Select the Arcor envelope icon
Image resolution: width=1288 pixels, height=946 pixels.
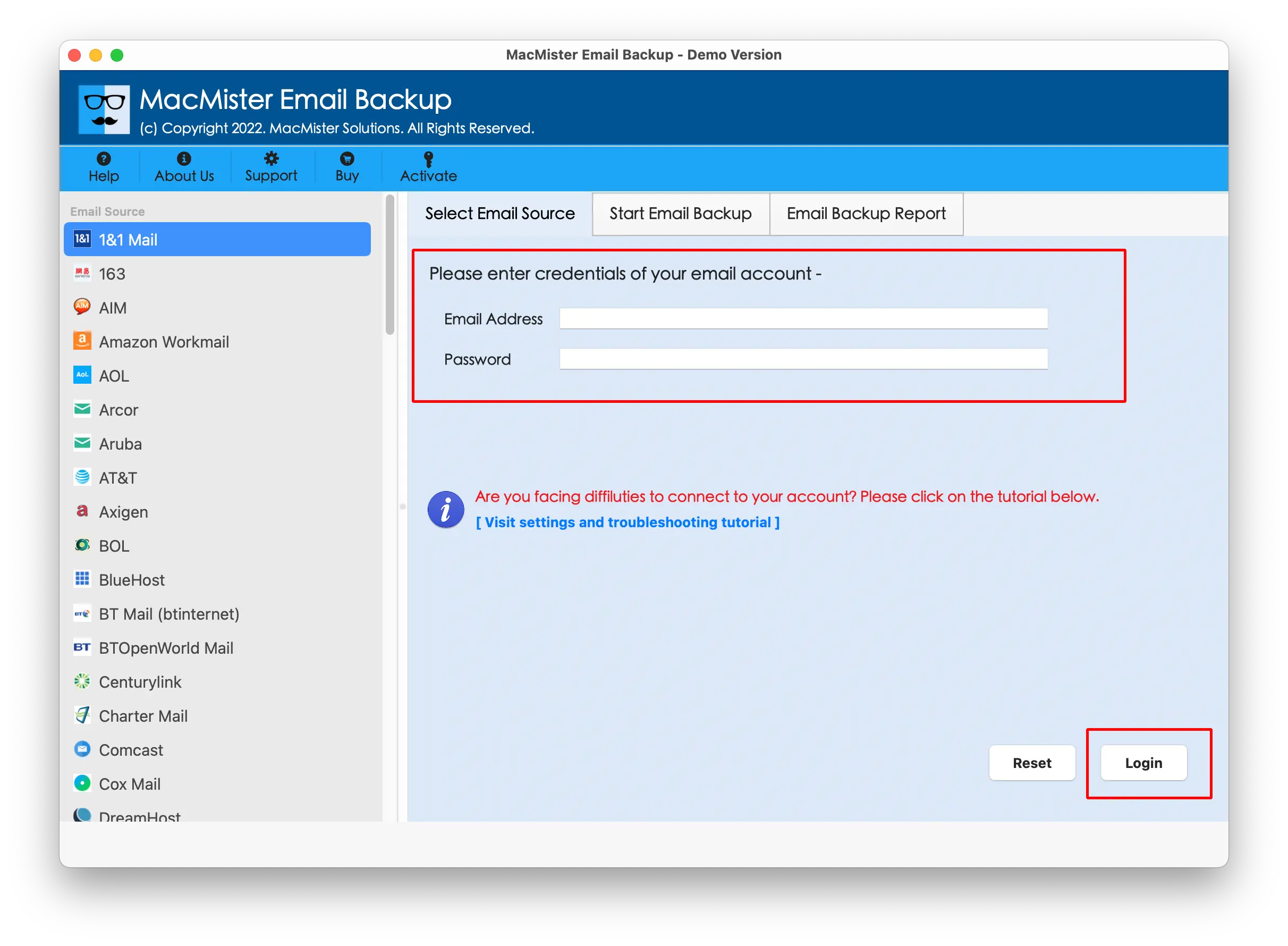click(x=82, y=409)
